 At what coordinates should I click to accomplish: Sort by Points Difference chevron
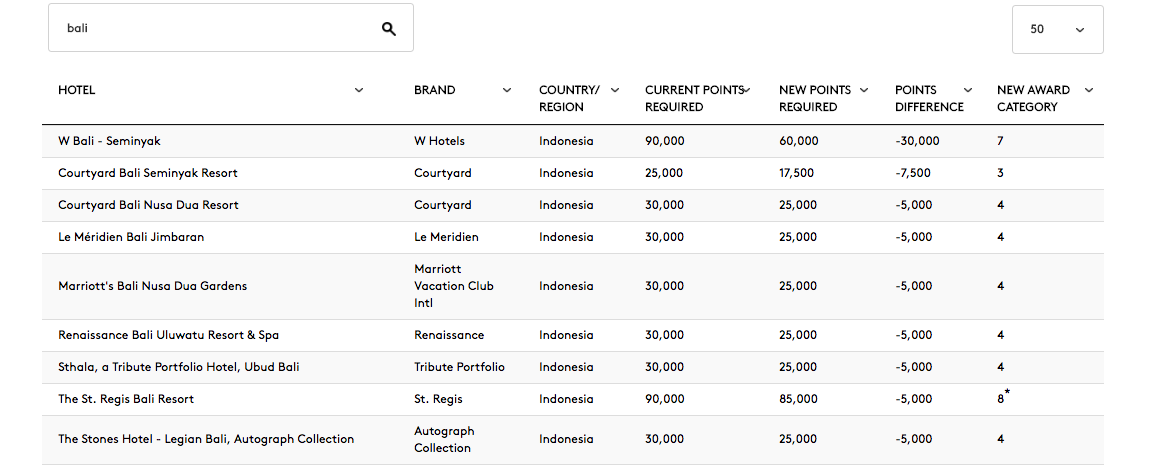[x=968, y=90]
